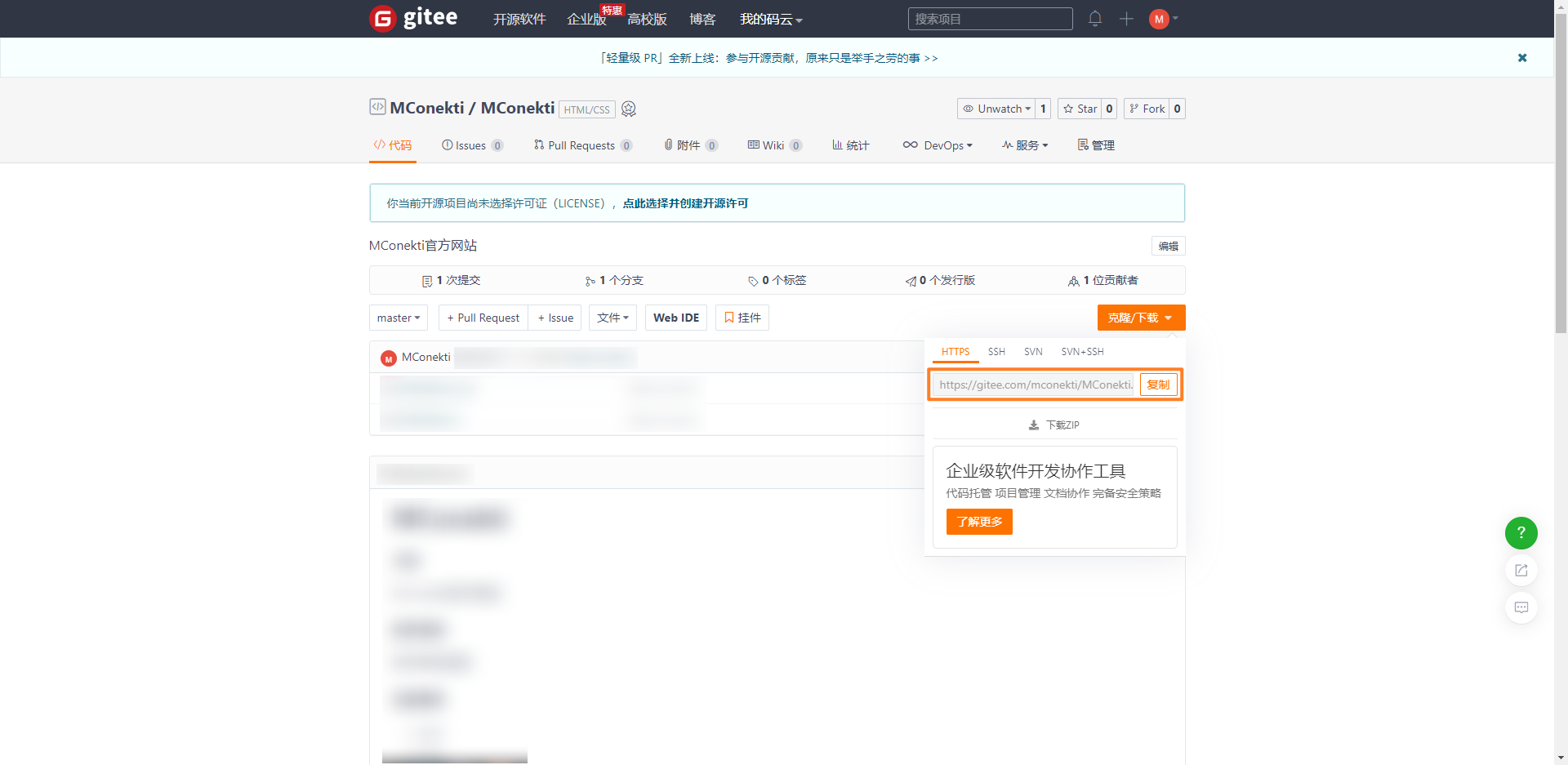This screenshot has height=765, width=1568.
Task: Click the 搜索项目 search box
Action: [990, 19]
